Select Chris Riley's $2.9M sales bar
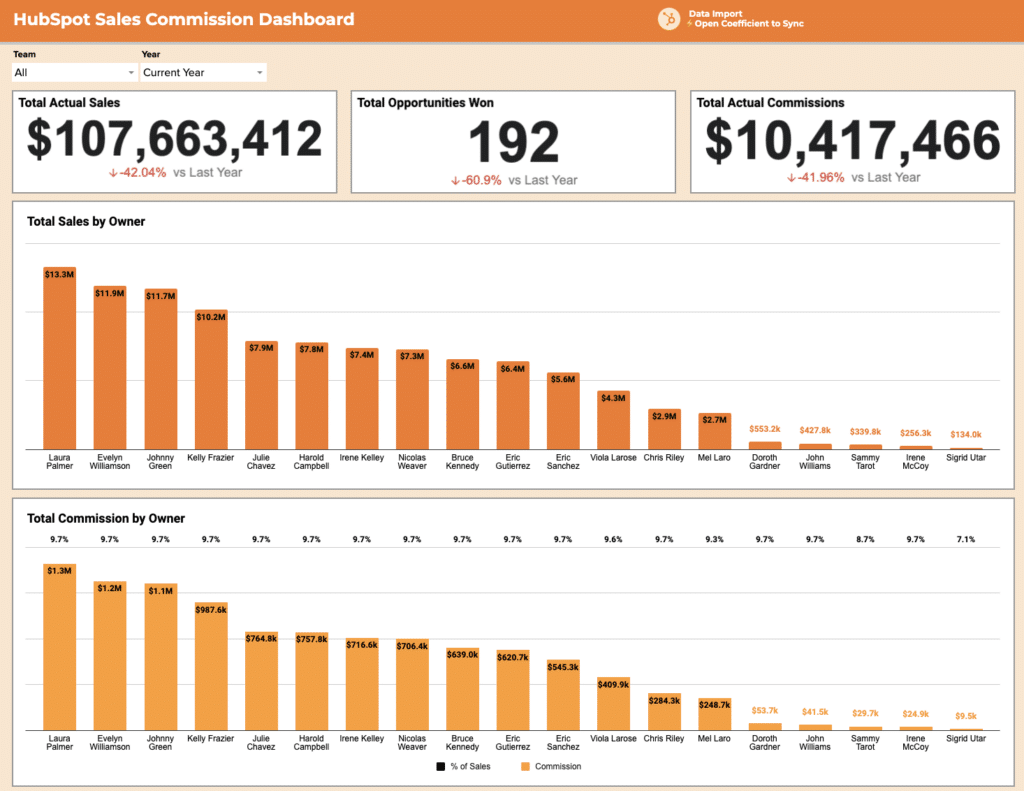The image size is (1024, 791). point(664,429)
